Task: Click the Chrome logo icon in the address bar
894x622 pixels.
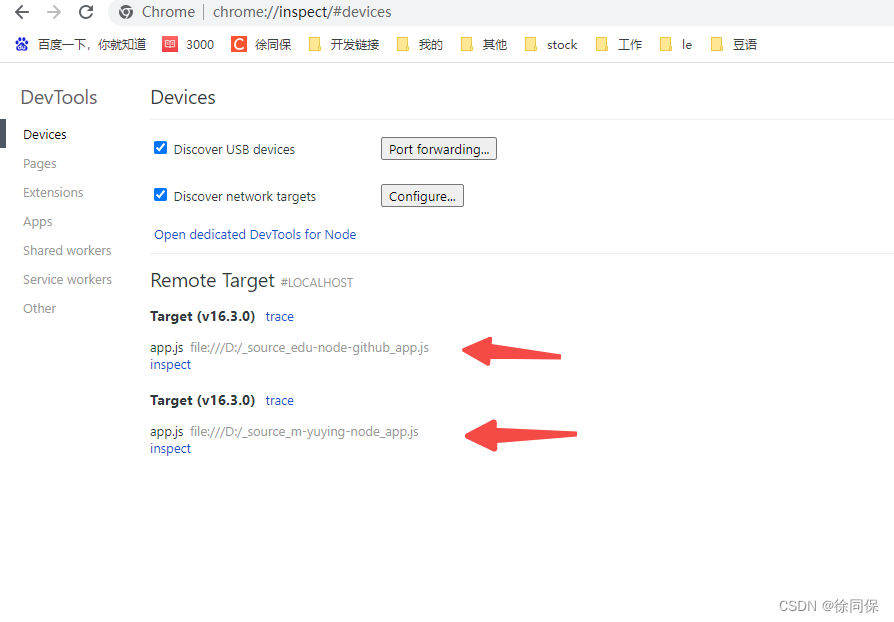Action: click(126, 12)
